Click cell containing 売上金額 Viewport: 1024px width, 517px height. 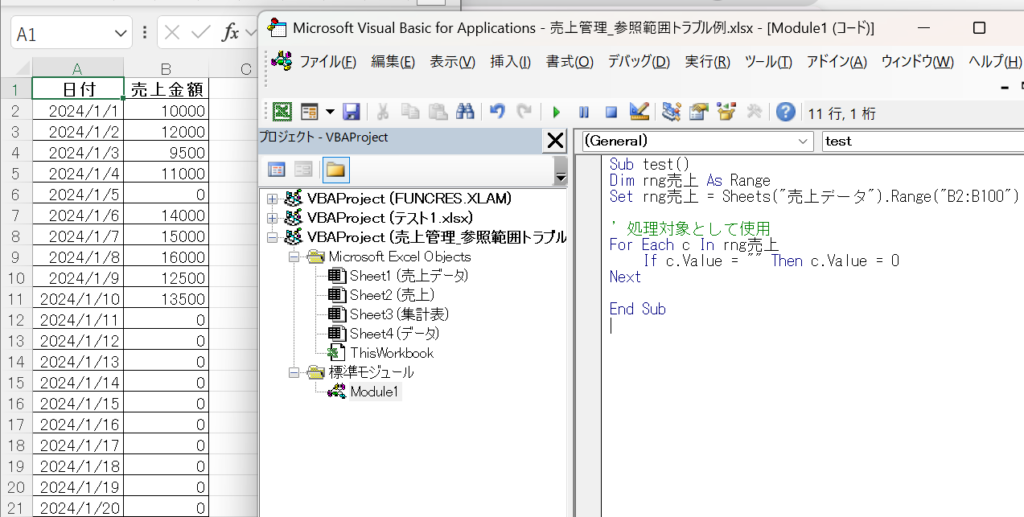tap(167, 89)
